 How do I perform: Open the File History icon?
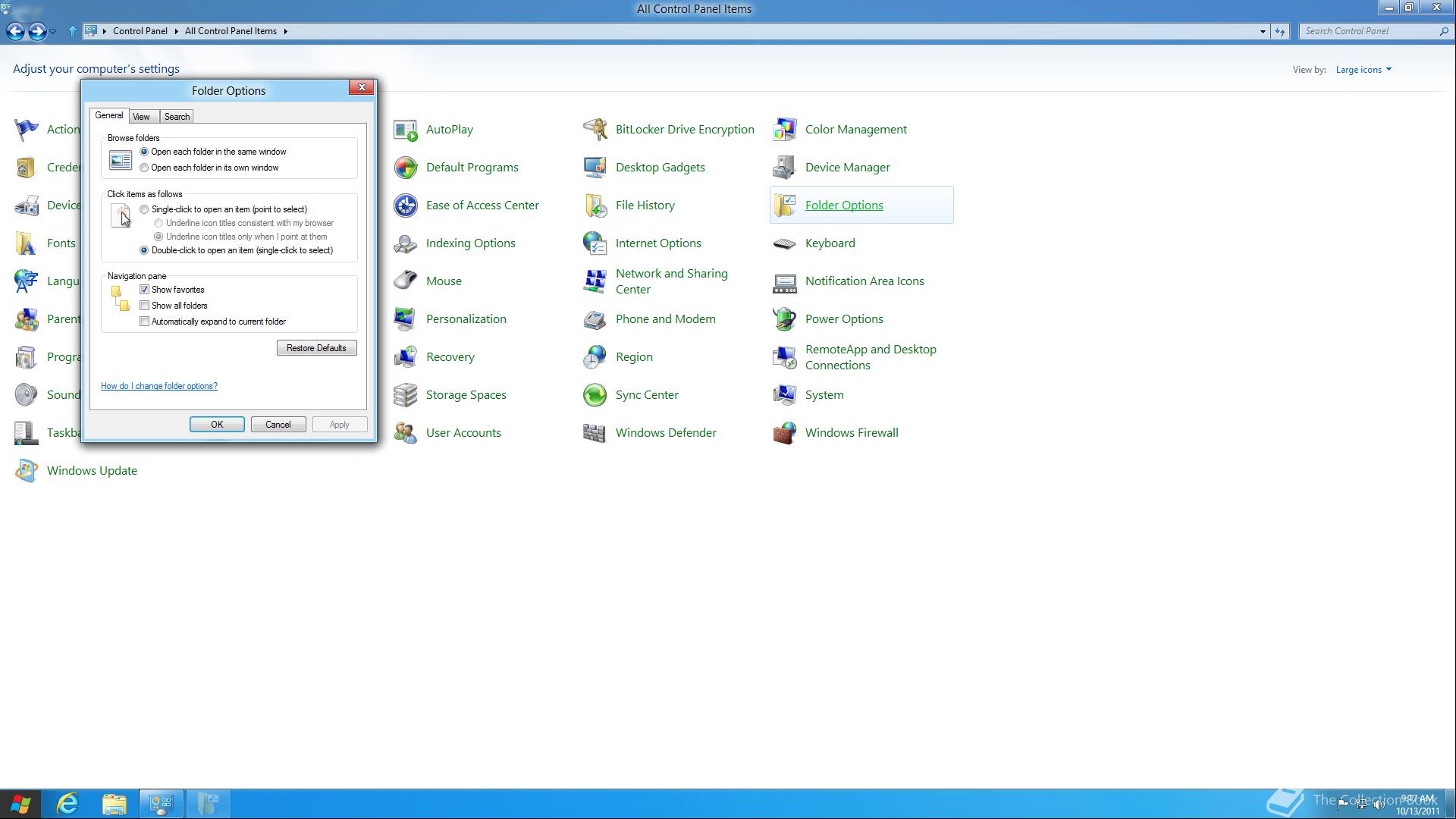click(595, 206)
